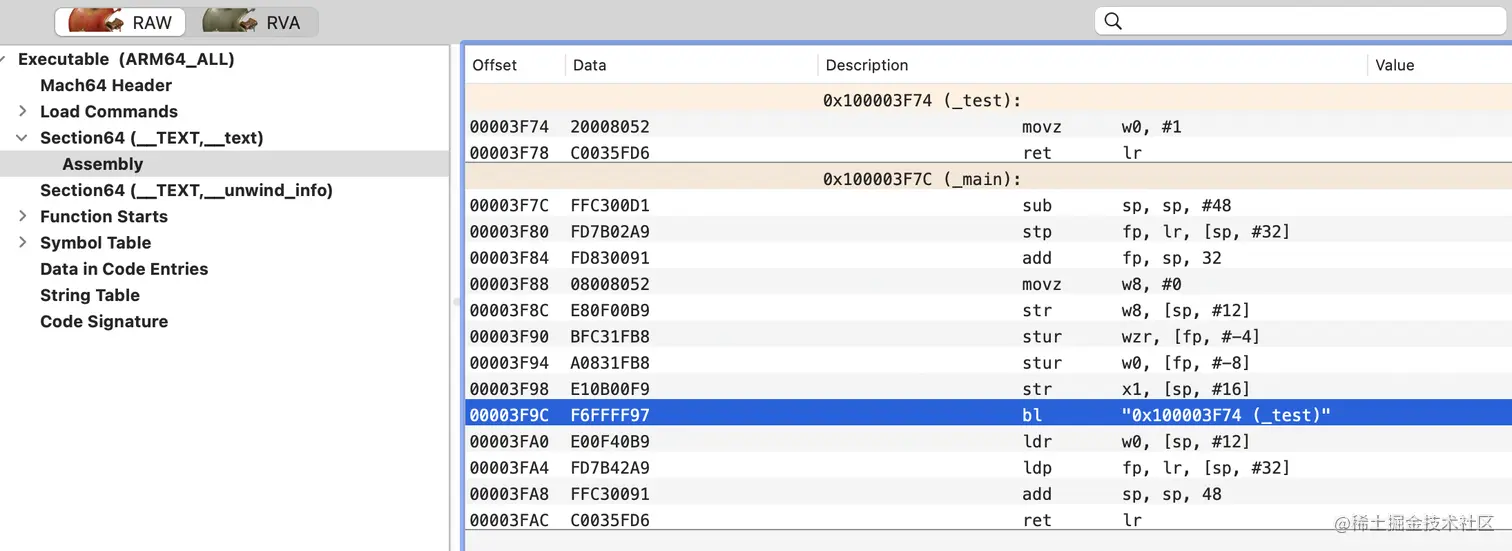This screenshot has width=1512, height=551.
Task: Select highlighted row offset 00003F9C
Action: (x=988, y=415)
